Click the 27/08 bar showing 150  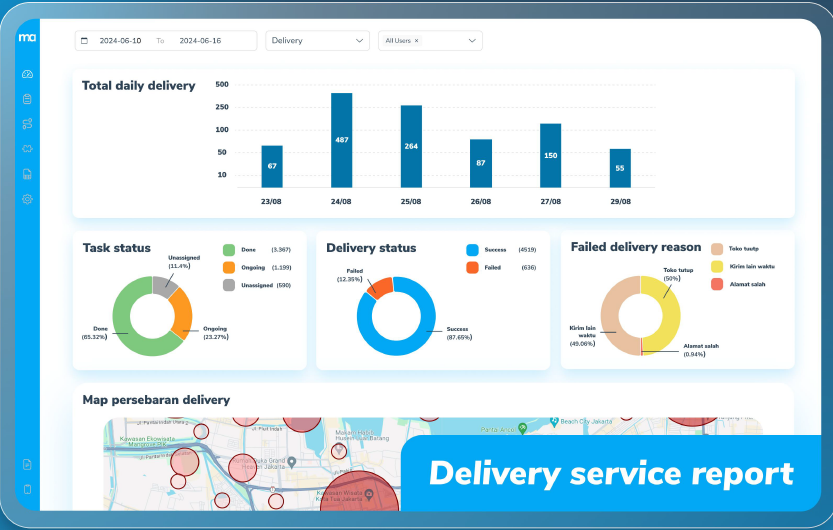coord(550,156)
